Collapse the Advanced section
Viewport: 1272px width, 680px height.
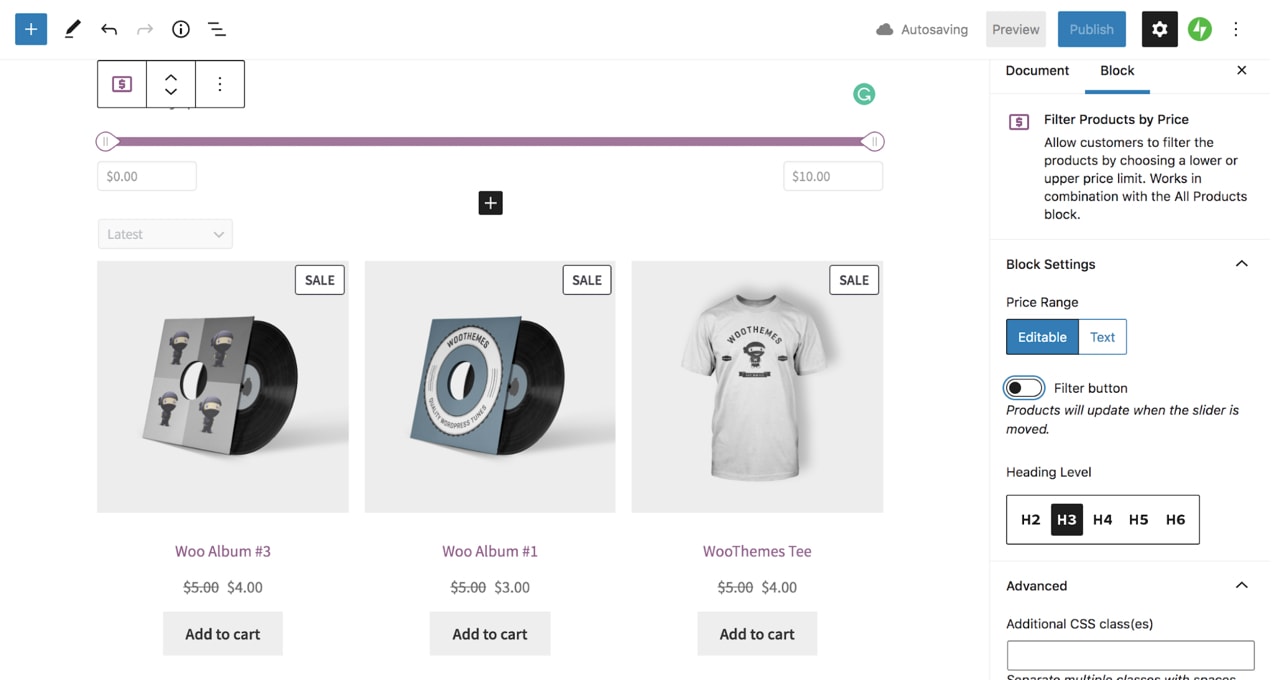1241,585
